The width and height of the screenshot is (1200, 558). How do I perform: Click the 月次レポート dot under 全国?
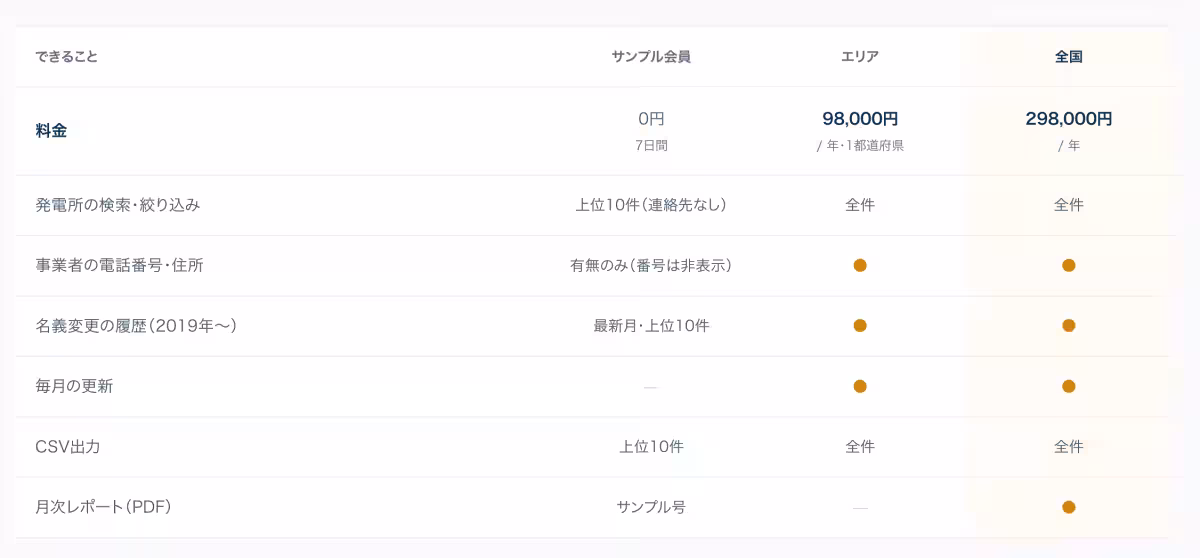tap(1069, 507)
